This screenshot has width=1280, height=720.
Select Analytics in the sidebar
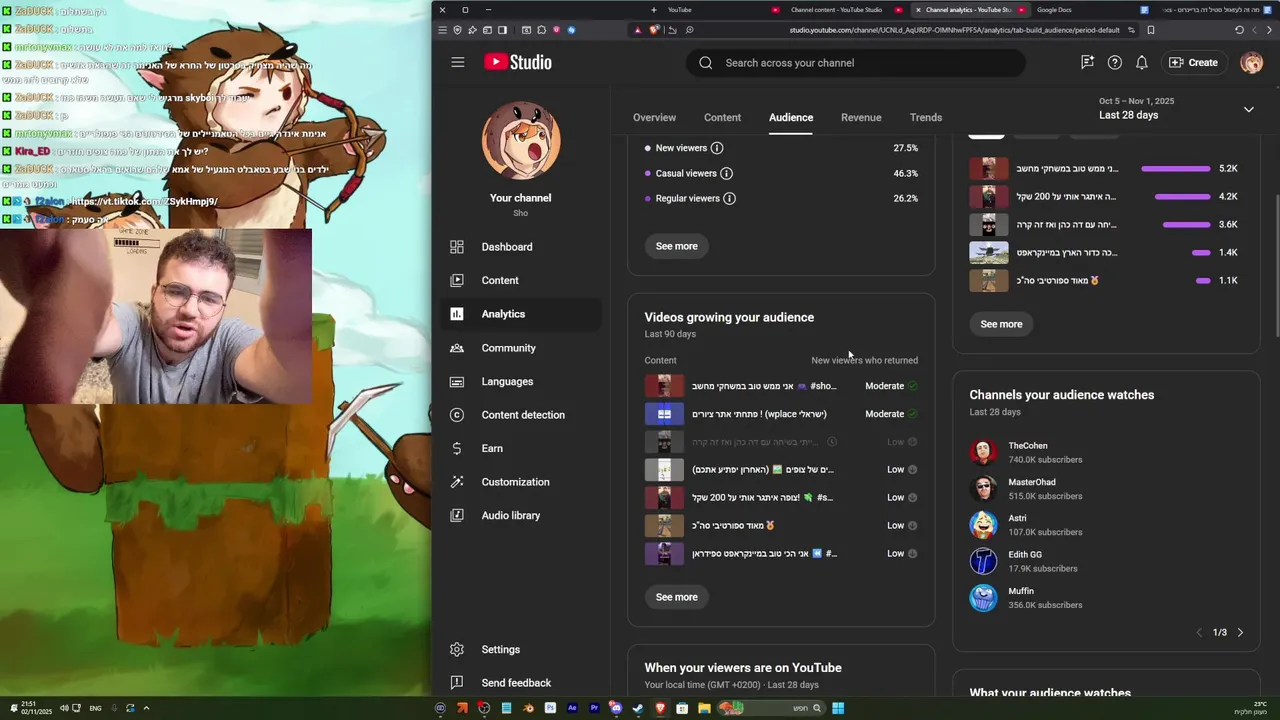[x=521, y=314]
